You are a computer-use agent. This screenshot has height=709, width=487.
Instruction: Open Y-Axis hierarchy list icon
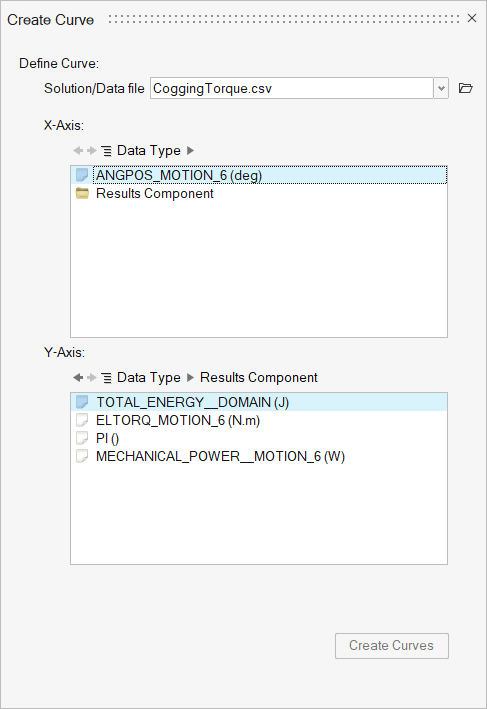pyautogui.click(x=106, y=378)
